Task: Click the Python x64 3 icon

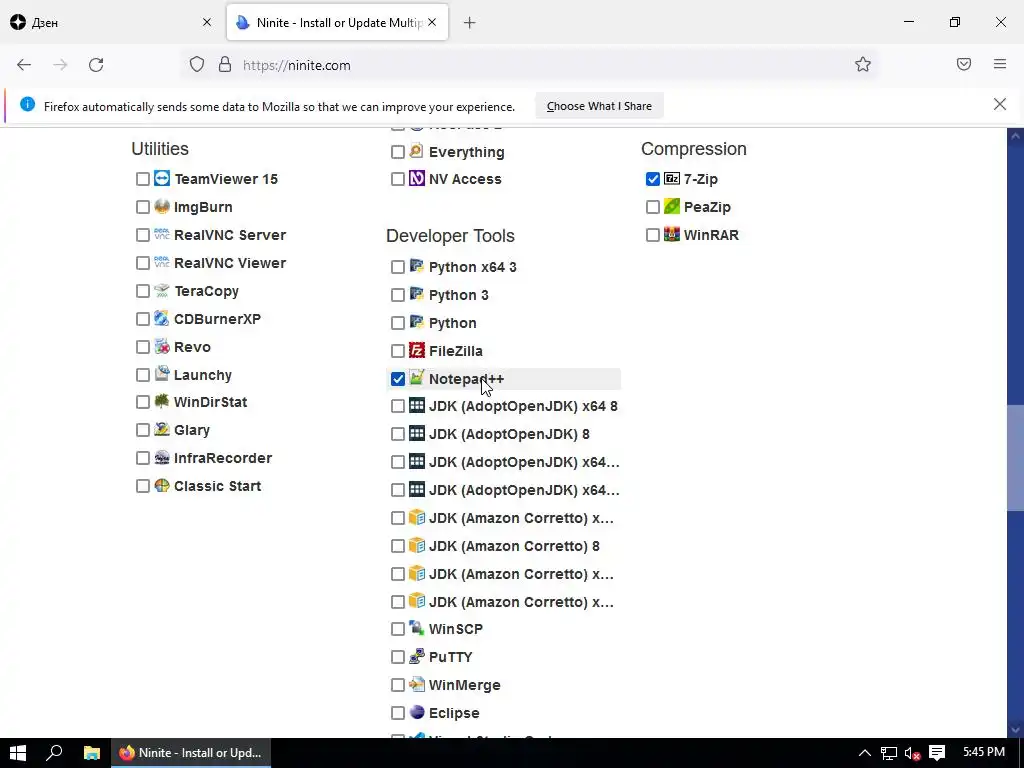Action: [x=417, y=266]
